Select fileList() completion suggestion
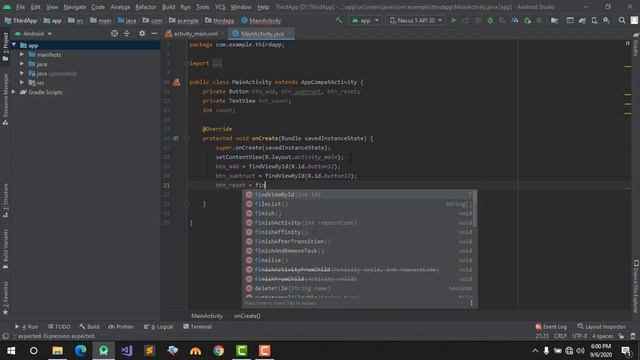Screen dimensions: 640x360 358,204
